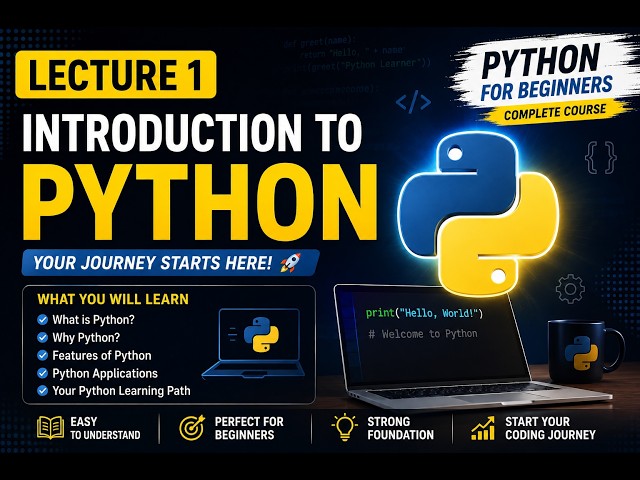Click the yellow COMPLETE COURSE strip
Screen dimensions: 640x480
555,112
